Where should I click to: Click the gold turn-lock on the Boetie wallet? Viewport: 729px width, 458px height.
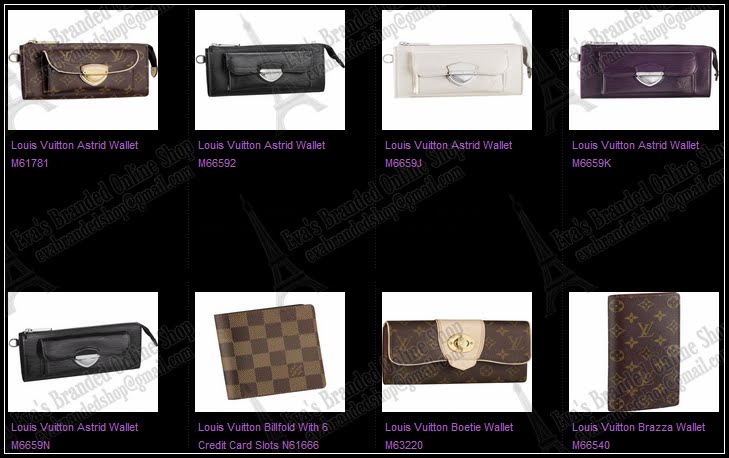click(462, 344)
